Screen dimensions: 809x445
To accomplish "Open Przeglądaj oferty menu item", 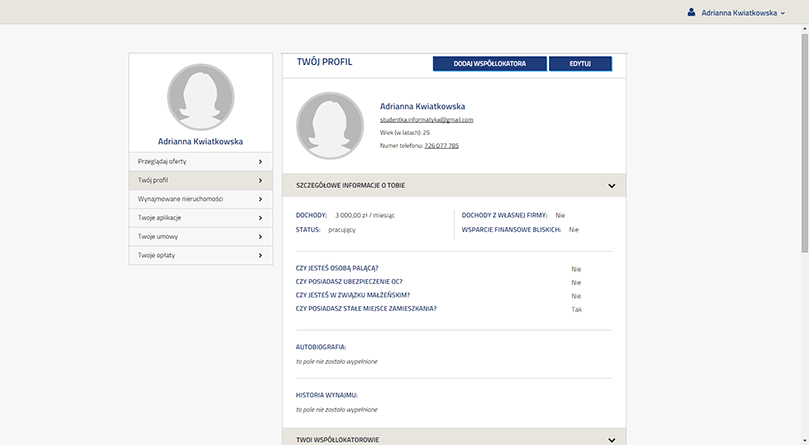I will coord(201,162).
